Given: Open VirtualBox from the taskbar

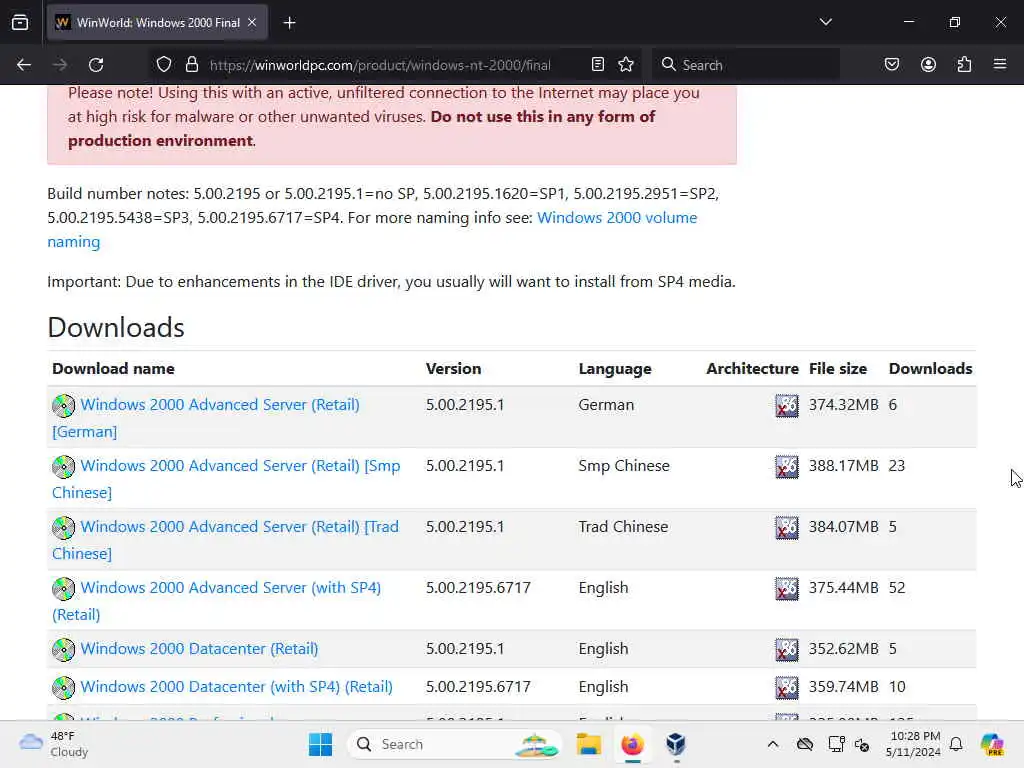Looking at the screenshot, I should click(676, 744).
